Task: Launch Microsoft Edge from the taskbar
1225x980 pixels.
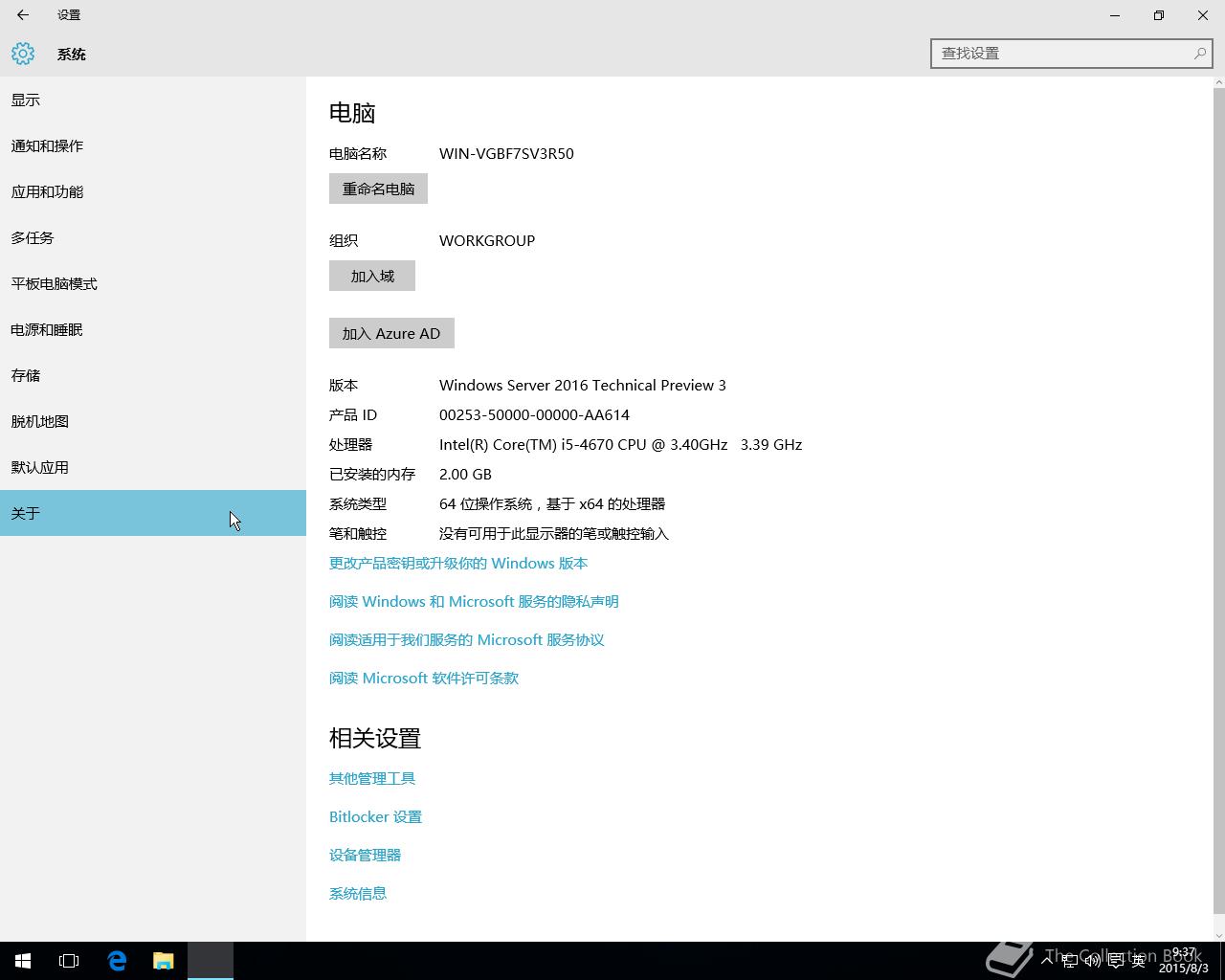Action: click(117, 961)
